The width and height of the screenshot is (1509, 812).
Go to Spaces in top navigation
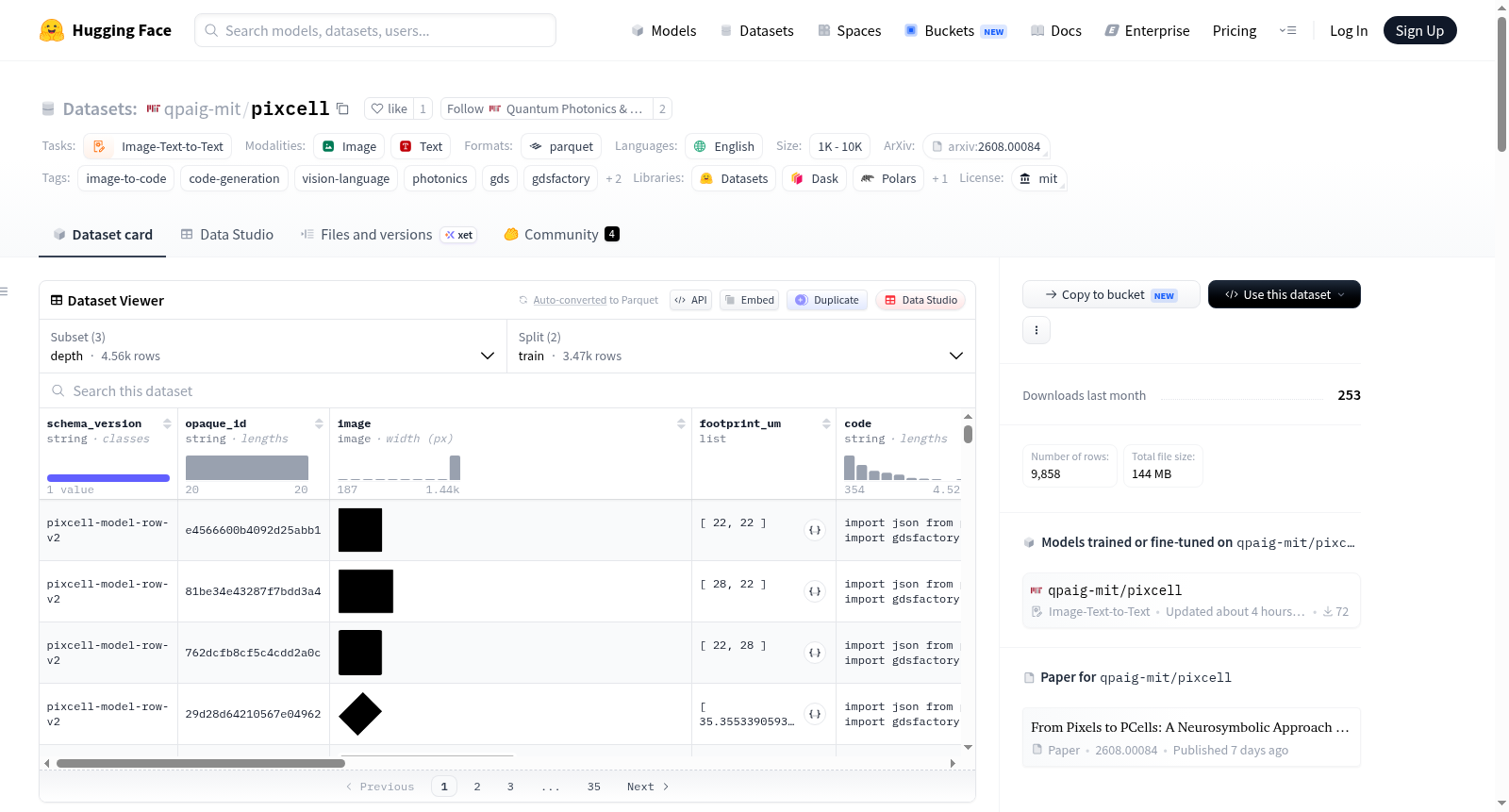point(850,30)
